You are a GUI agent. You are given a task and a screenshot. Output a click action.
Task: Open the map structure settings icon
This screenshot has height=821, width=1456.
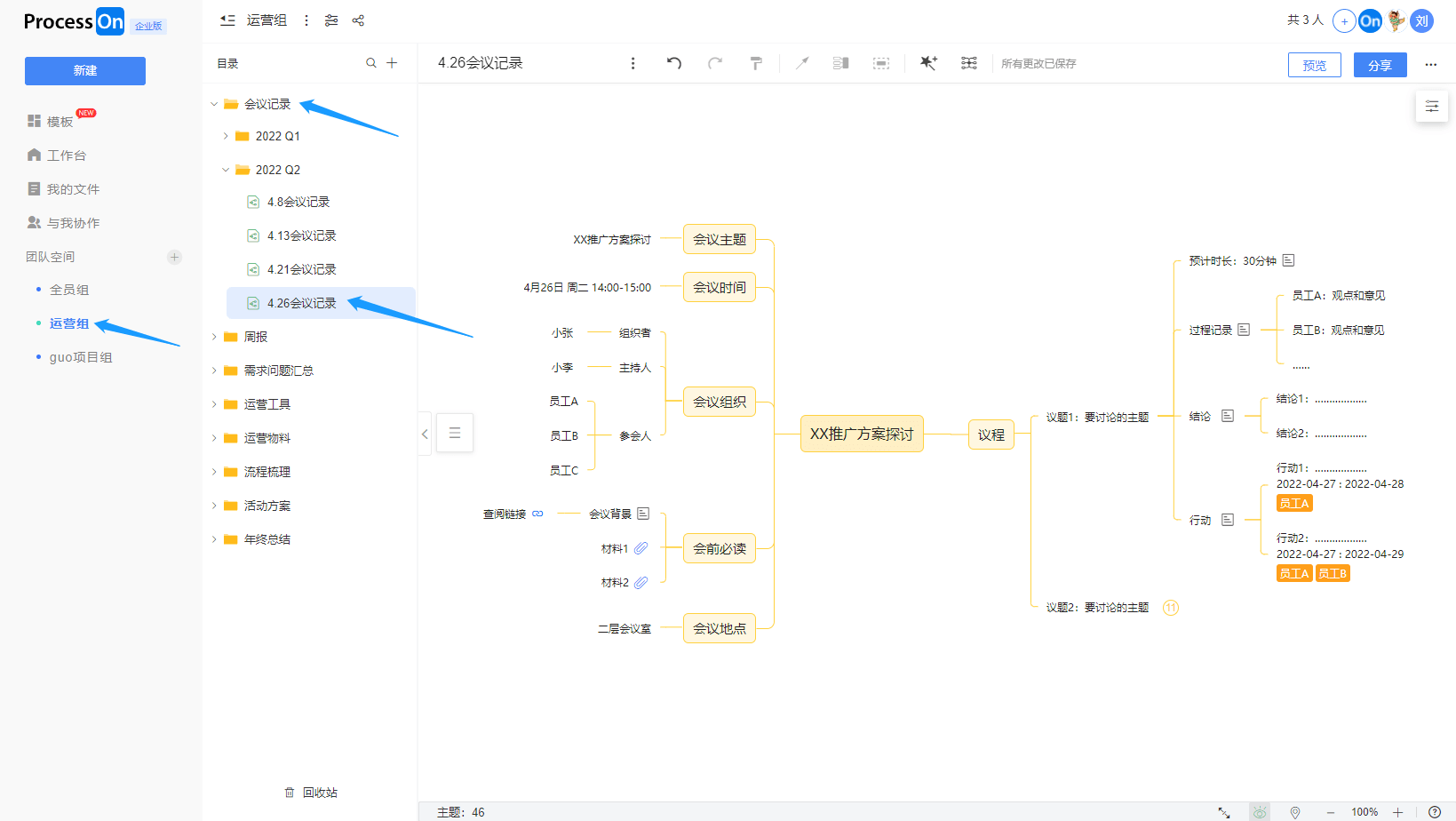[x=968, y=63]
